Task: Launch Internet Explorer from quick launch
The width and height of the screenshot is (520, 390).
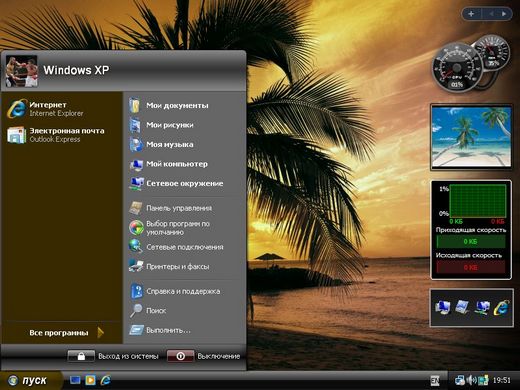Action: pyautogui.click(x=106, y=380)
